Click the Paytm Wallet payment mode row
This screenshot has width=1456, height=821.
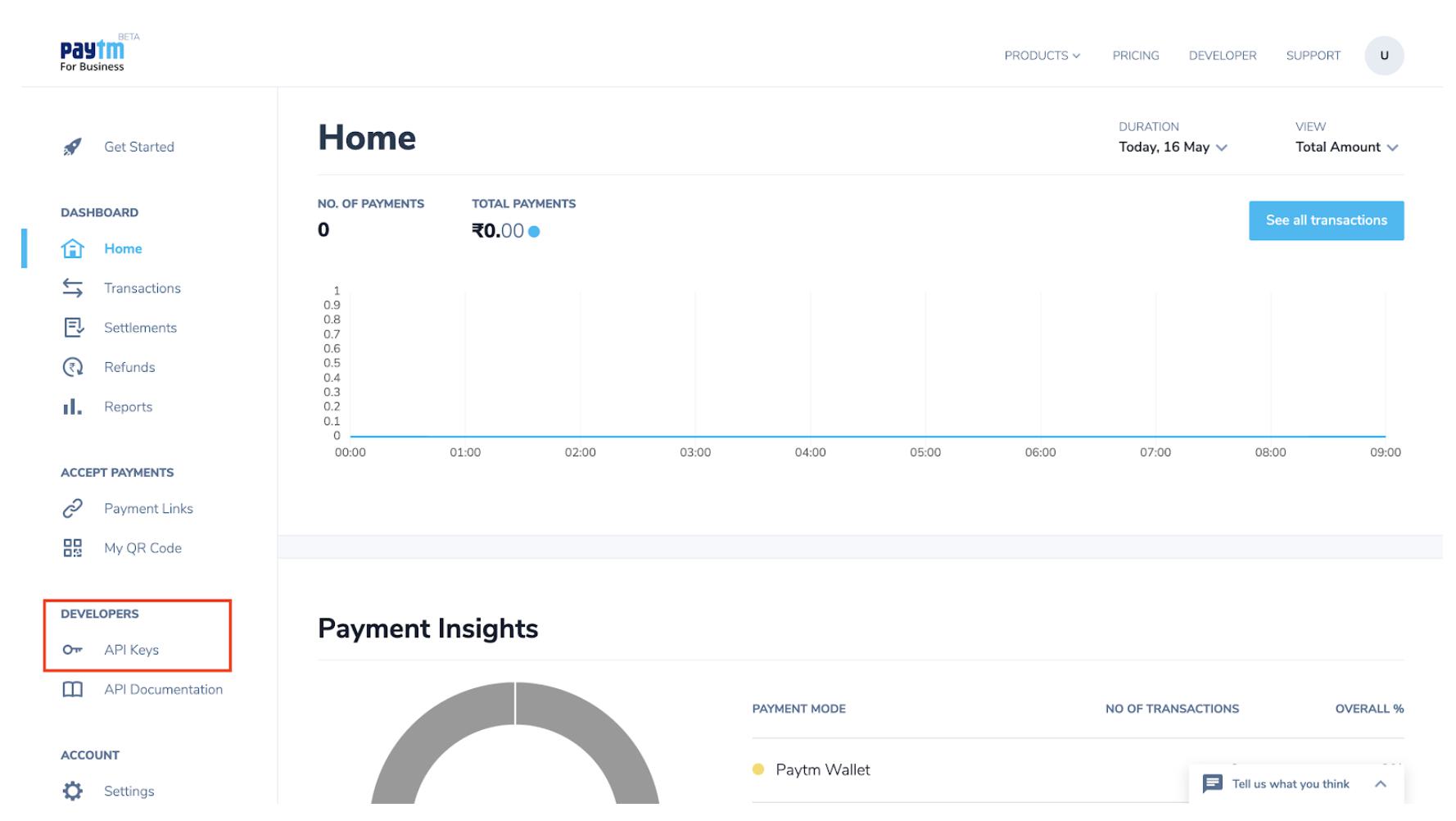(1078, 770)
